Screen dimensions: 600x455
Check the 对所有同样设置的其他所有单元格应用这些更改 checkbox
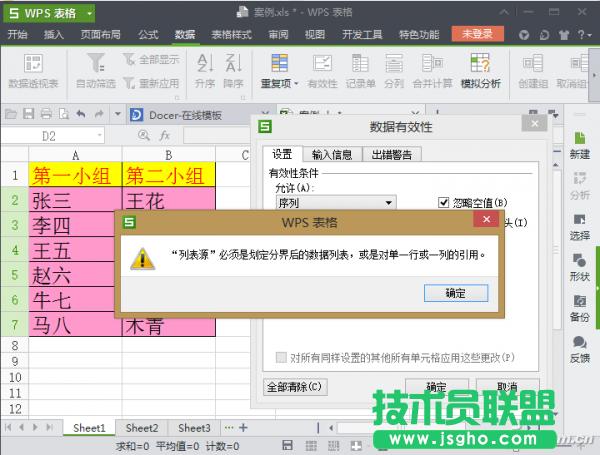pyautogui.click(x=281, y=357)
